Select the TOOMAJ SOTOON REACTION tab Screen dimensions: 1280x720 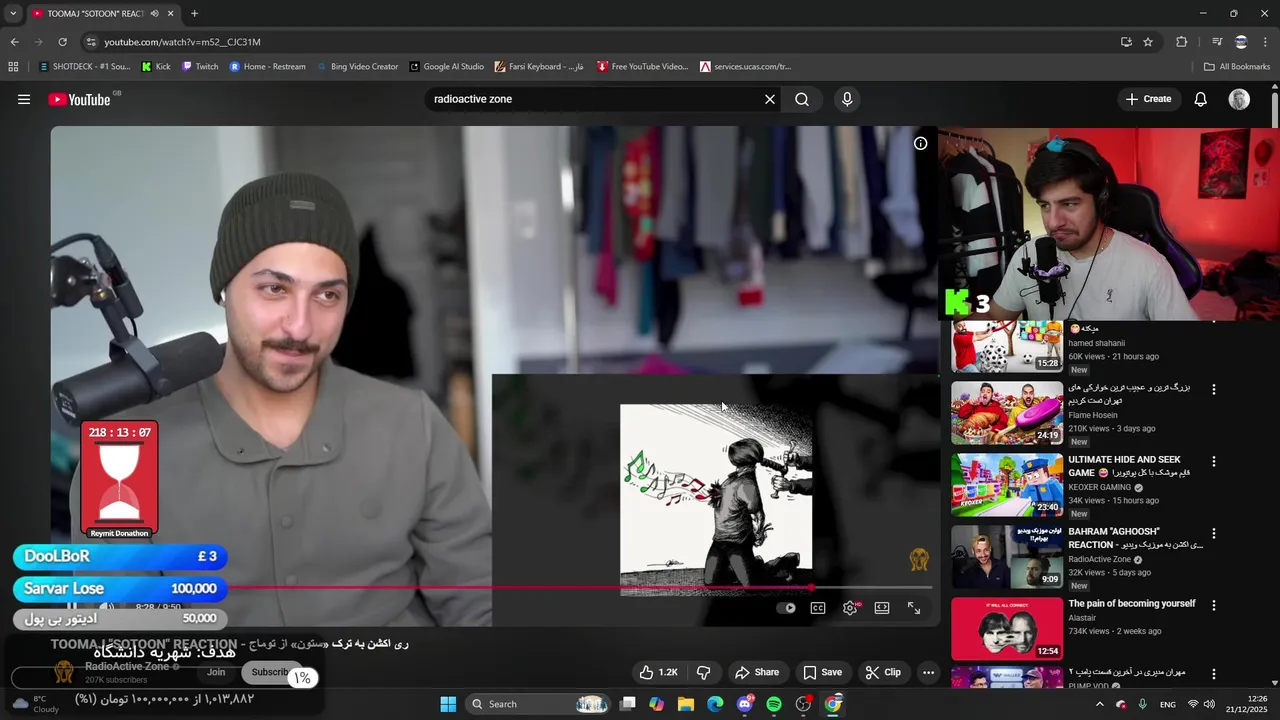point(102,14)
